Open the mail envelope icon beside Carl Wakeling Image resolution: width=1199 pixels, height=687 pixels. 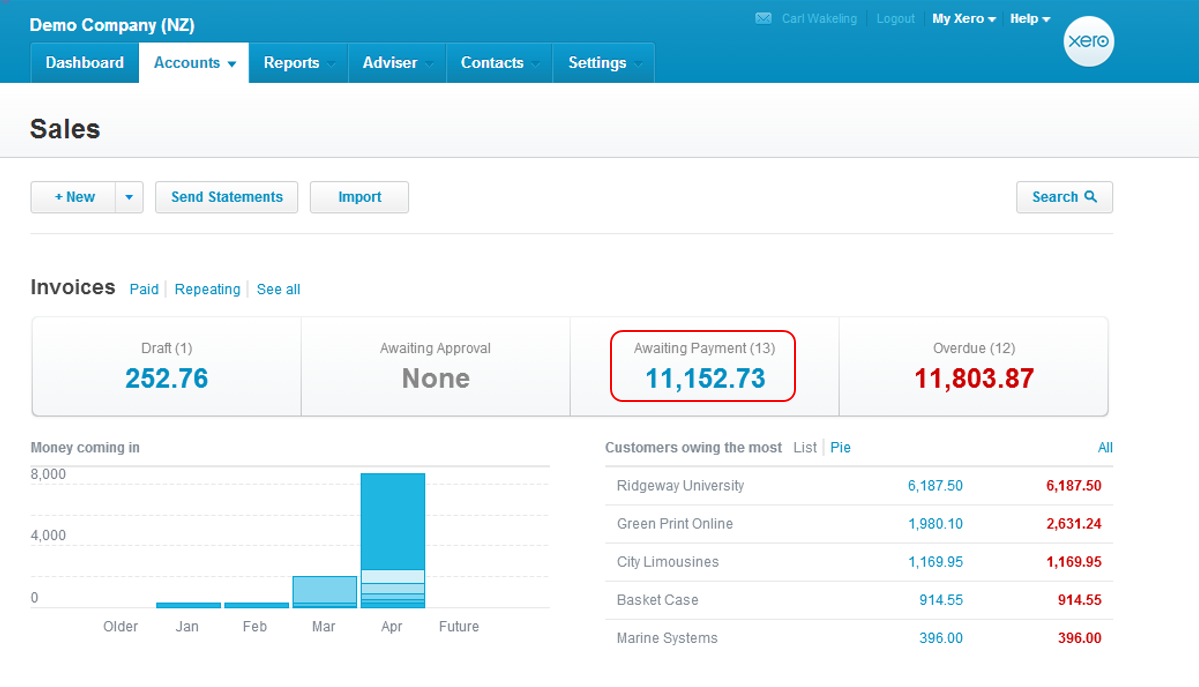click(763, 18)
